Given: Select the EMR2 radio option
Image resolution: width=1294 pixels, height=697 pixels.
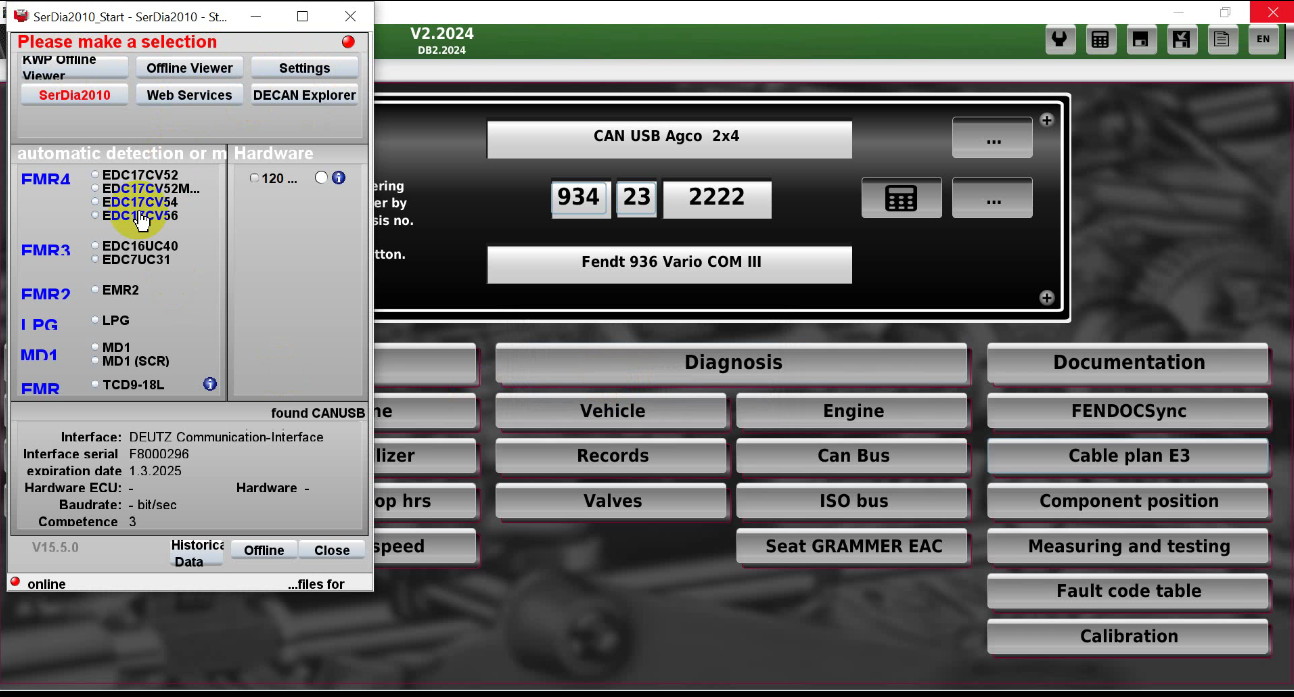Looking at the screenshot, I should pyautogui.click(x=95, y=290).
